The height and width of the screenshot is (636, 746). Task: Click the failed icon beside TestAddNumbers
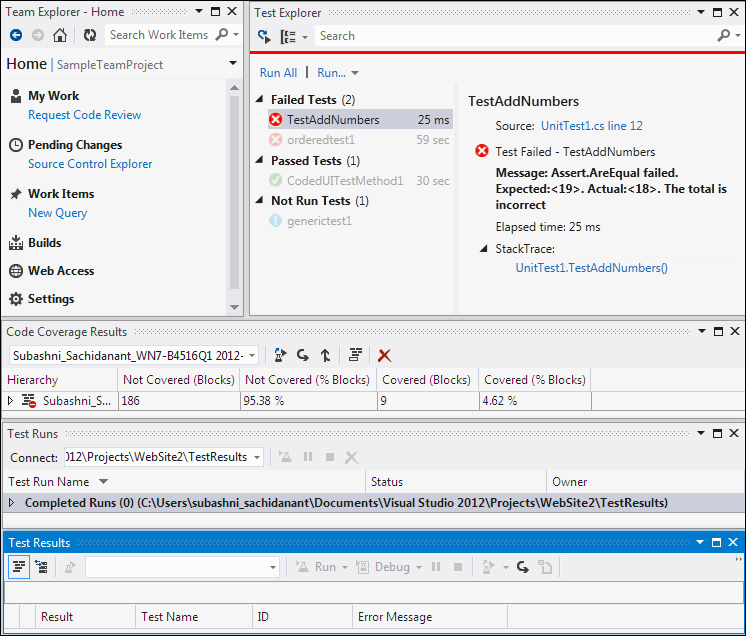(x=275, y=119)
